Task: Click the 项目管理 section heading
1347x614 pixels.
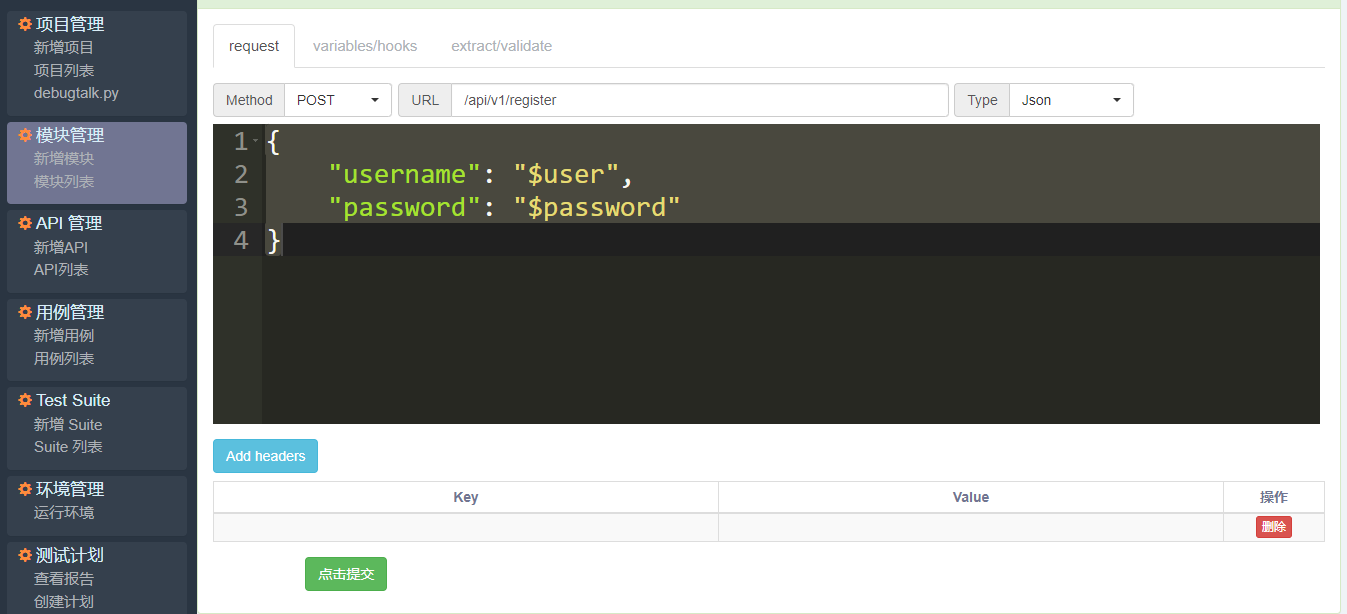Action: pos(70,24)
